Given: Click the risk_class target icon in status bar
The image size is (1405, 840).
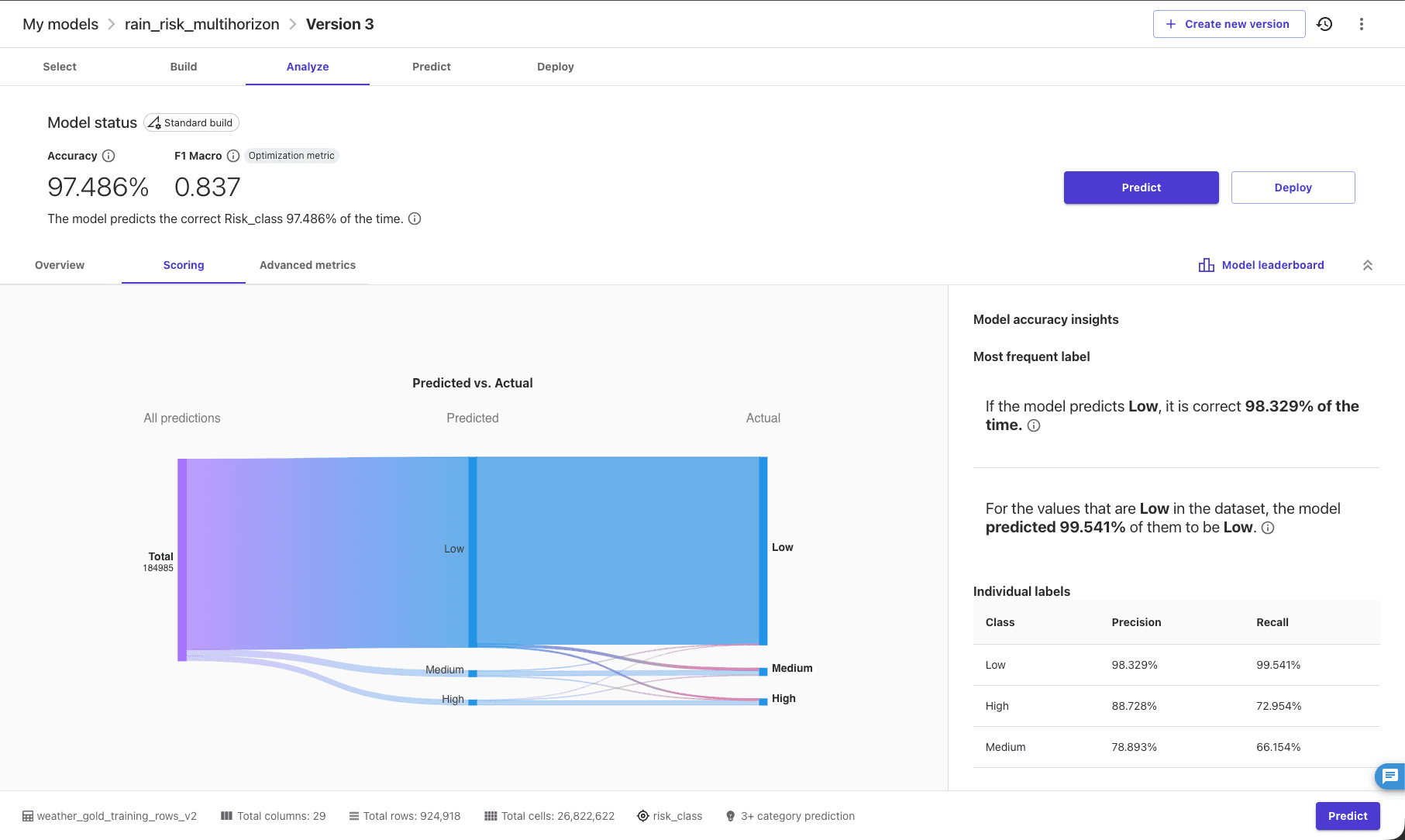Looking at the screenshot, I should (x=642, y=816).
